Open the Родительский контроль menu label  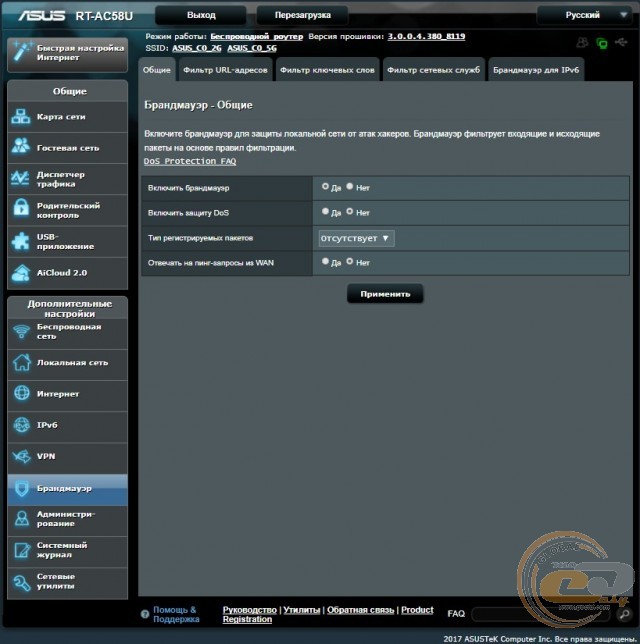point(68,210)
